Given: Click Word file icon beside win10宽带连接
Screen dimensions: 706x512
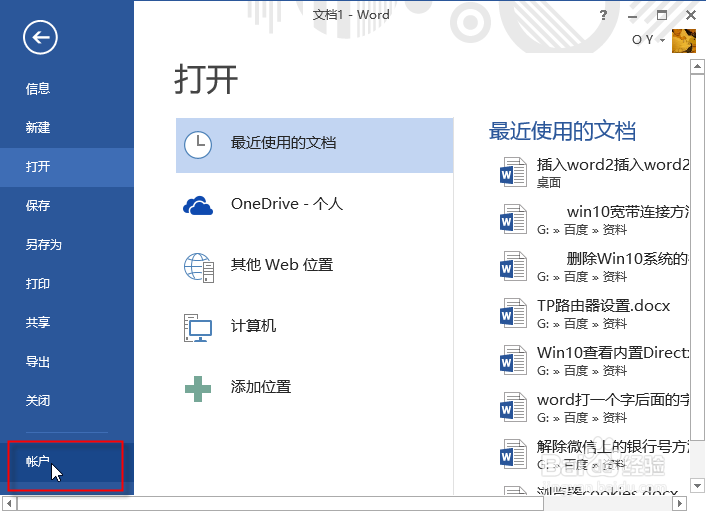Looking at the screenshot, I should coord(513,219).
